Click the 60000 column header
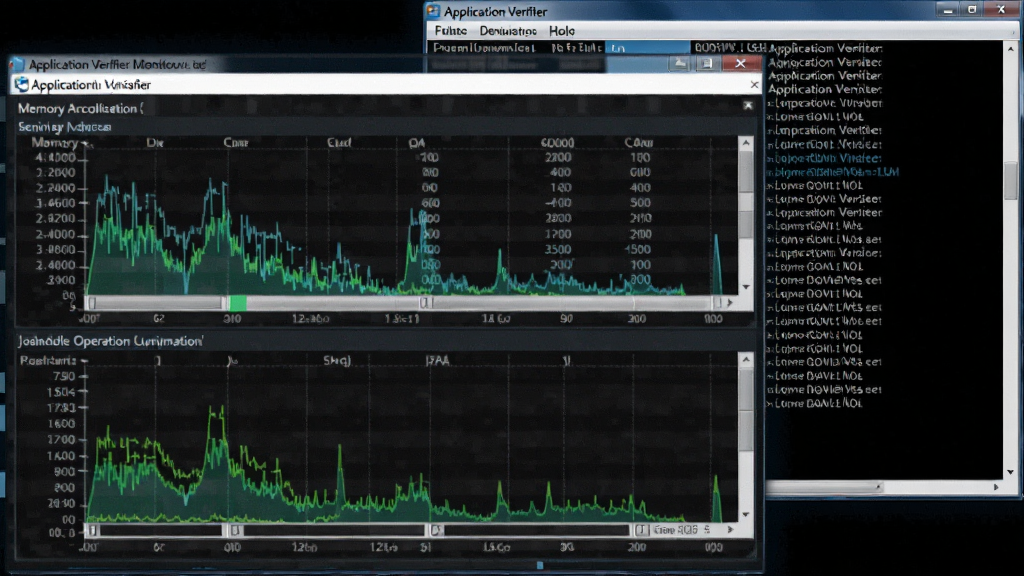Image resolution: width=1024 pixels, height=576 pixels. point(557,142)
